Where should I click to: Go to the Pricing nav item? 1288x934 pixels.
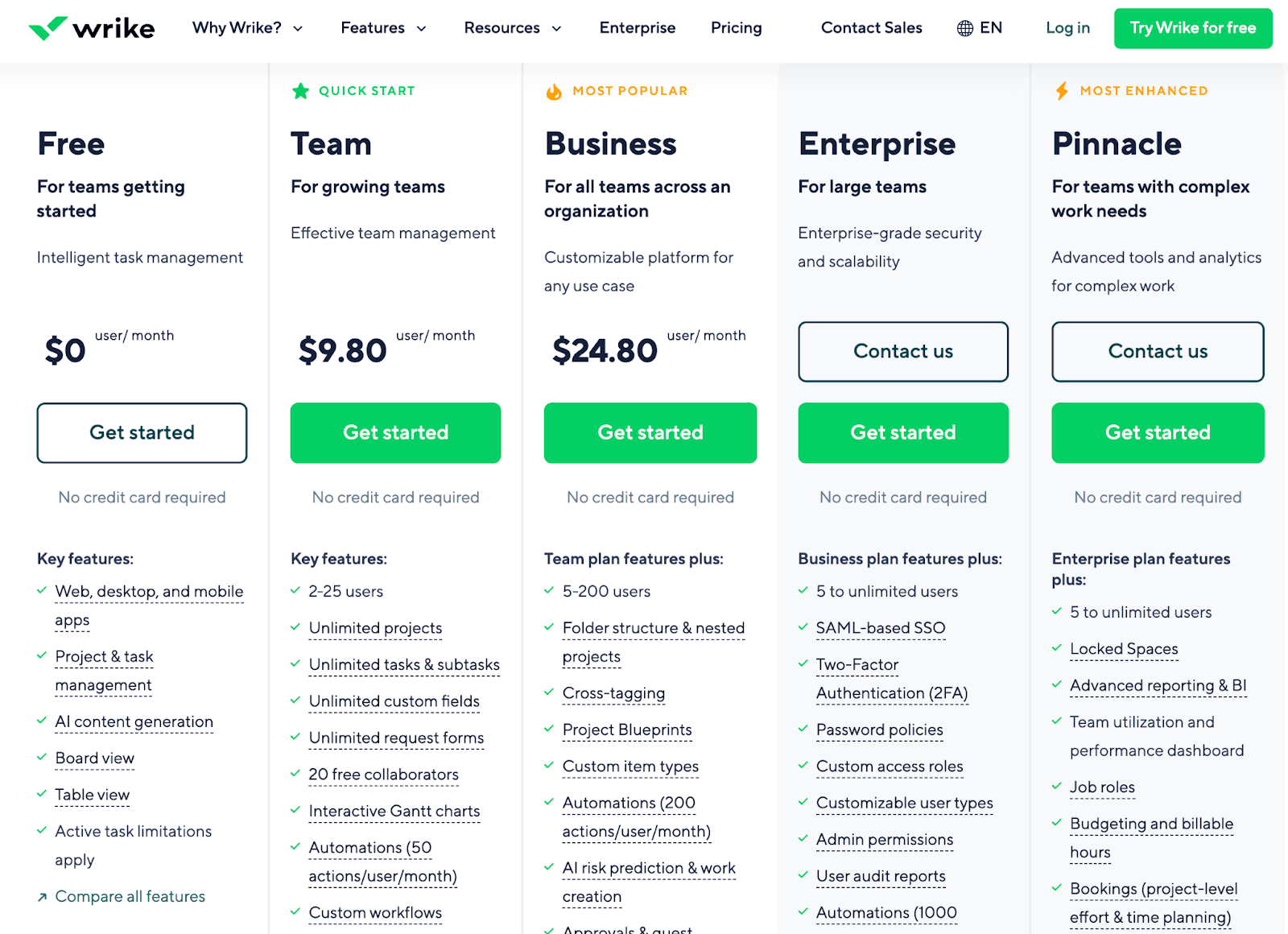click(736, 28)
